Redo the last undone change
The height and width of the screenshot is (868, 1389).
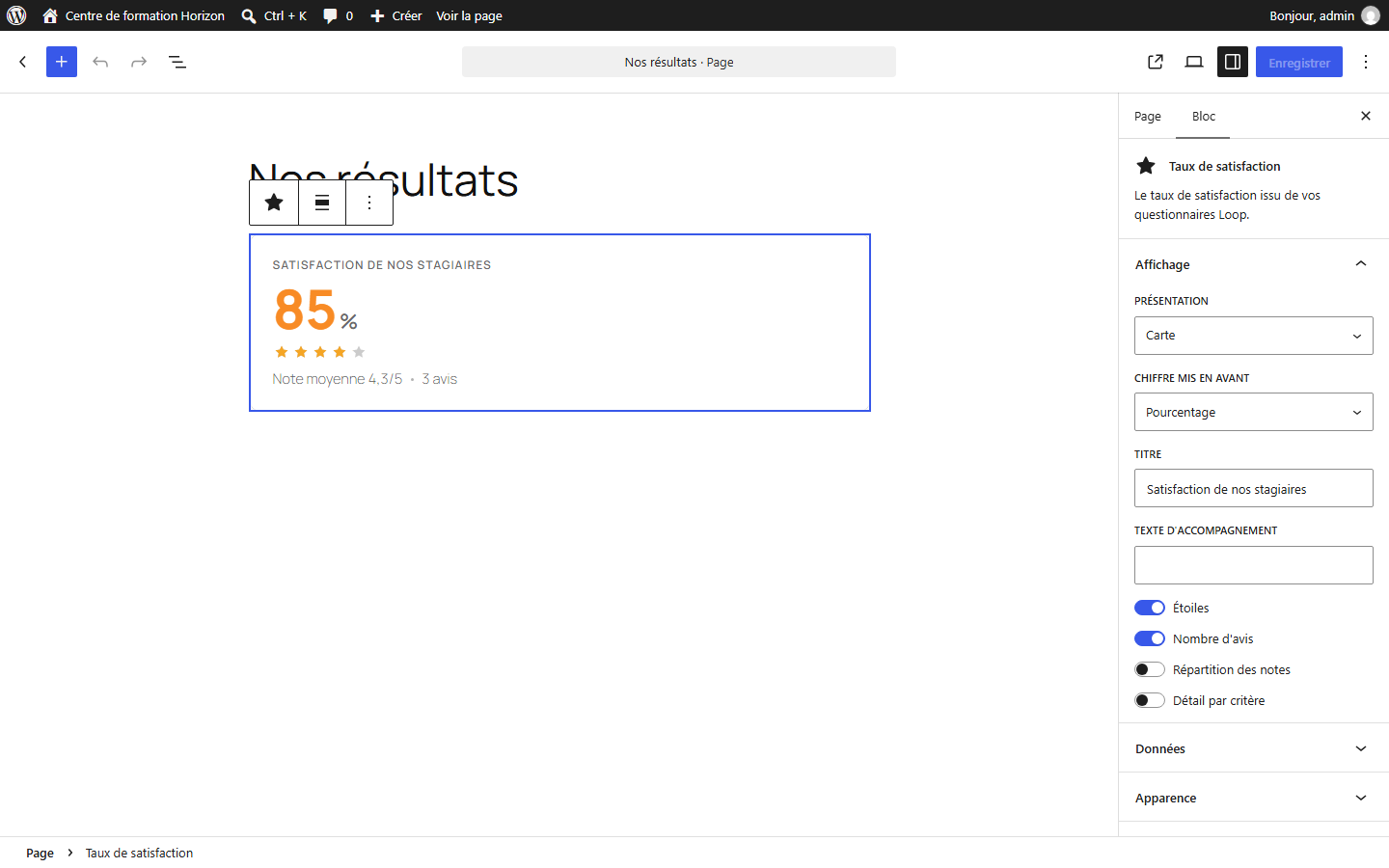pos(139,62)
